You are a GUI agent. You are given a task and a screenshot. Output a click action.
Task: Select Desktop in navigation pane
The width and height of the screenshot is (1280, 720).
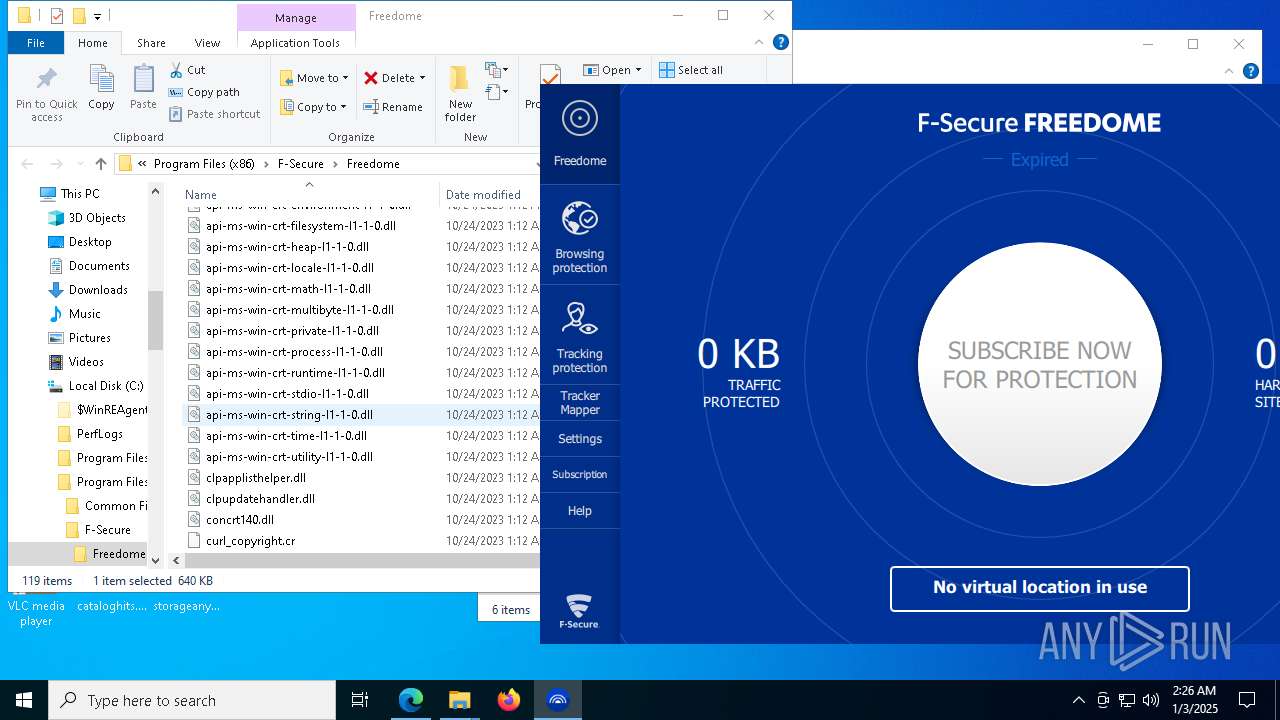pos(90,242)
